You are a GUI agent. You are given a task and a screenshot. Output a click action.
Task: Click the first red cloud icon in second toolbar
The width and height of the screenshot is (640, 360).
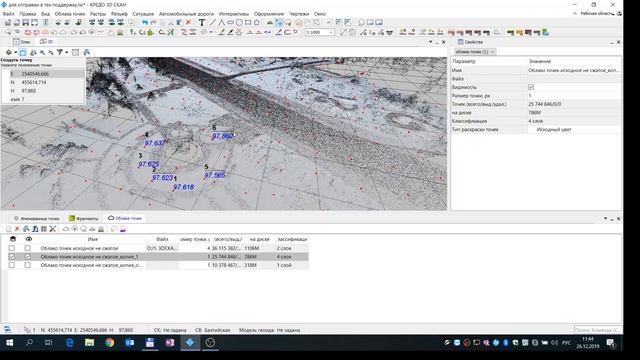coord(27,32)
